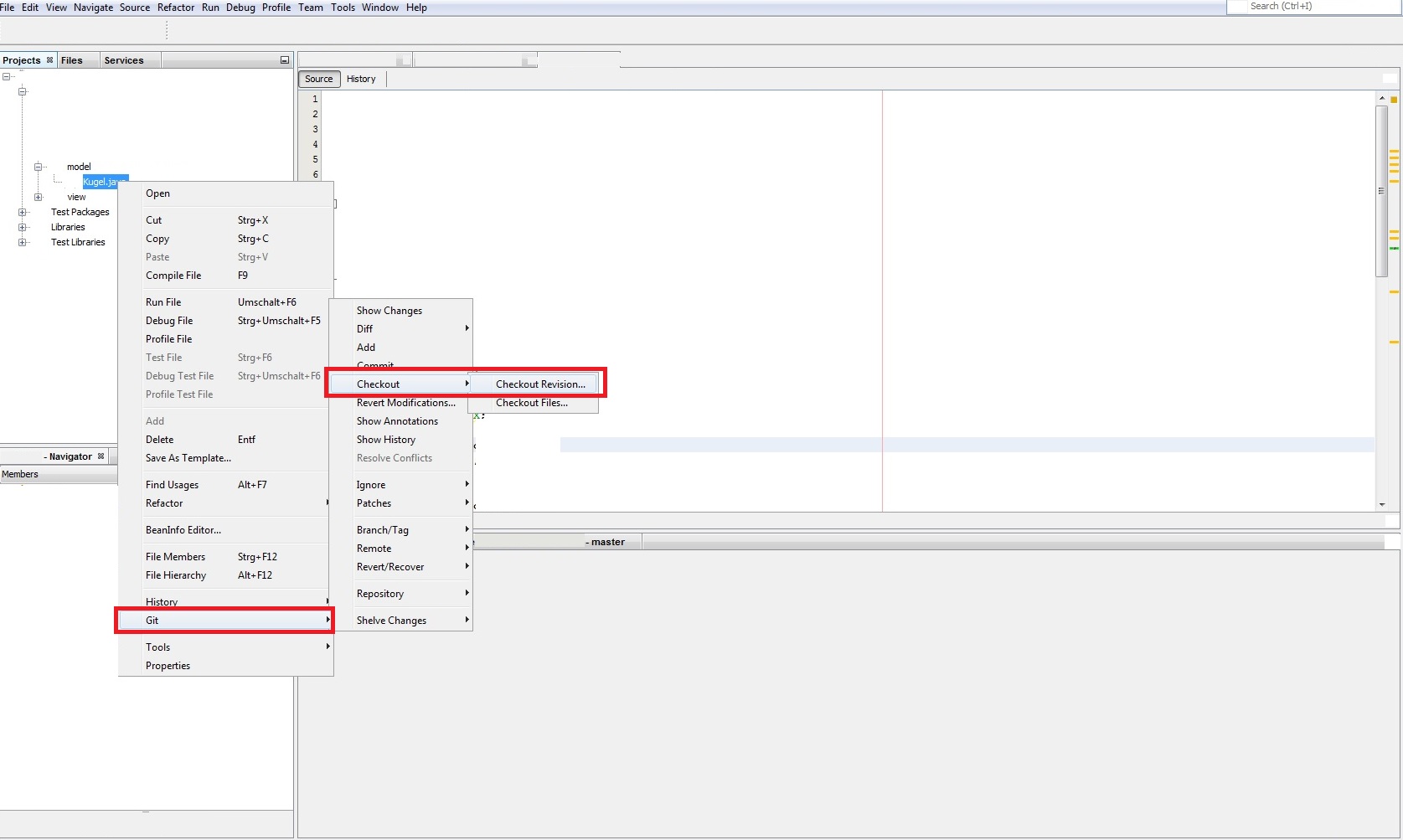Viewport: 1403px width, 840px height.
Task: Open the Revert/Recover submenu
Action: 401,567
